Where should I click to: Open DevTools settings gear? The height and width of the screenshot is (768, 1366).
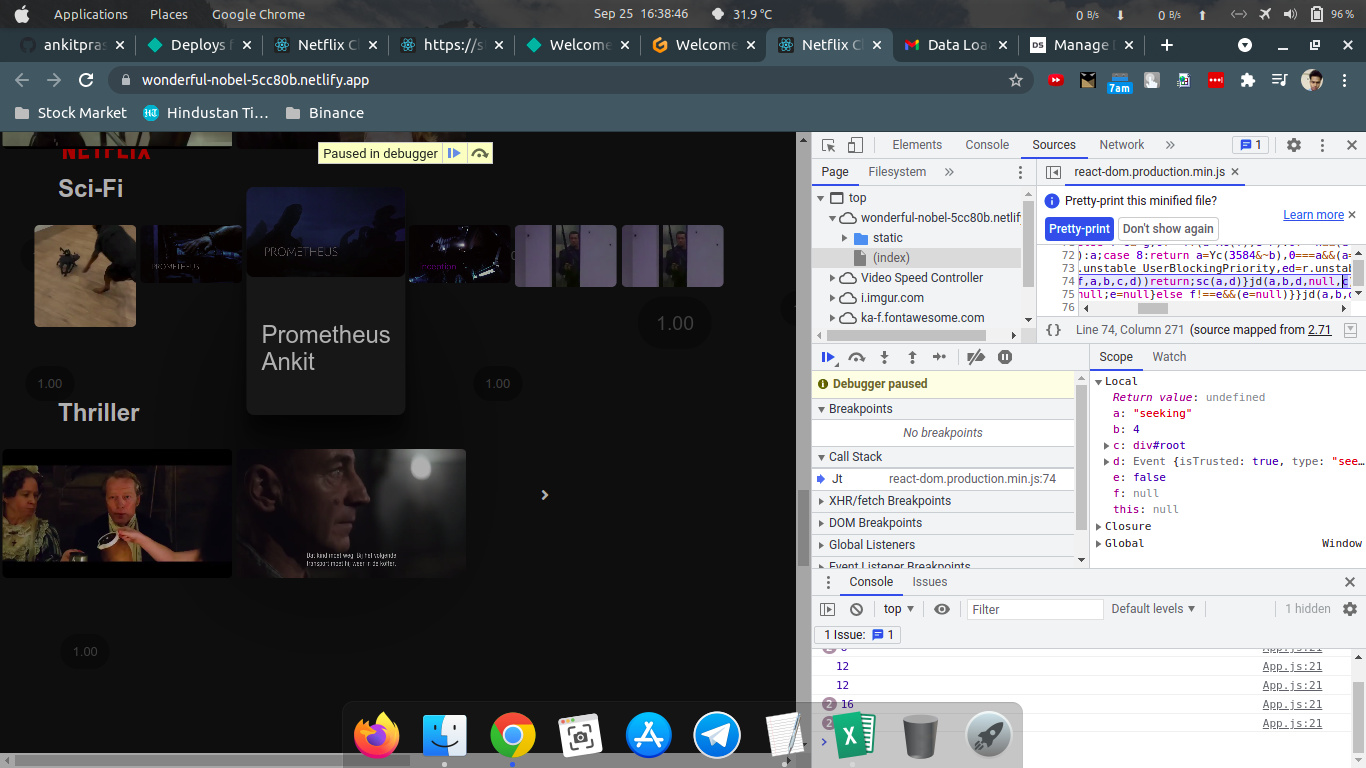[1294, 145]
